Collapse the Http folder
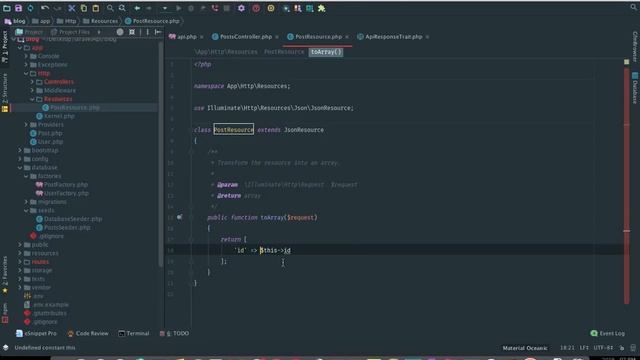The image size is (640, 360). coord(26,73)
